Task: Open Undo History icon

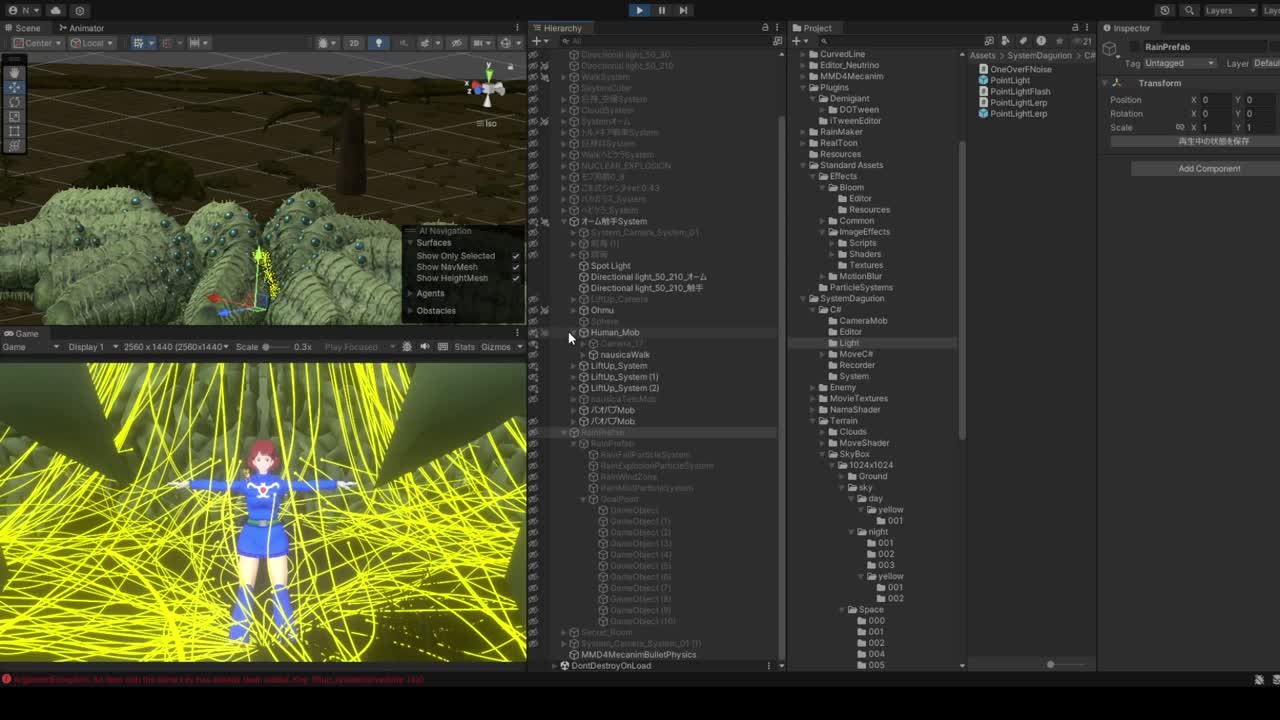Action: [1164, 10]
